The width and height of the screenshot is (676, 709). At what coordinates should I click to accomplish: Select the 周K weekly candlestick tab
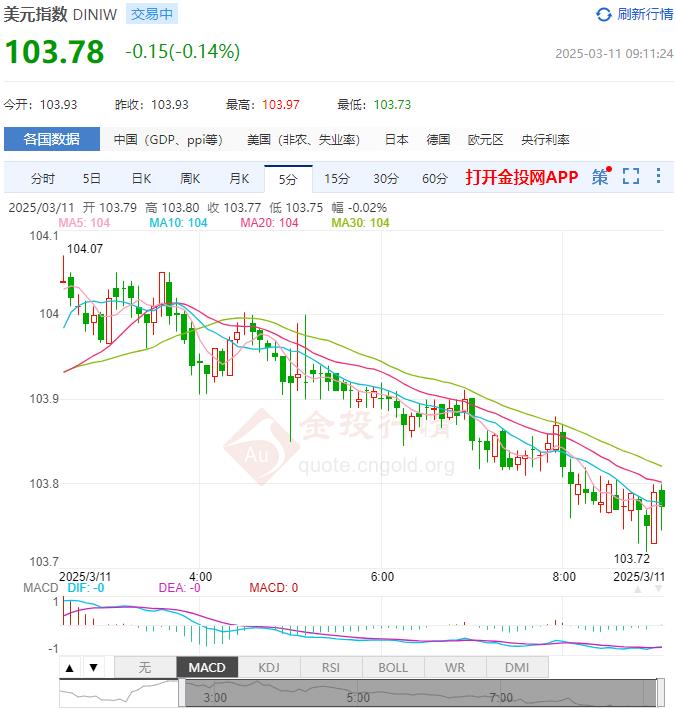coord(190,179)
